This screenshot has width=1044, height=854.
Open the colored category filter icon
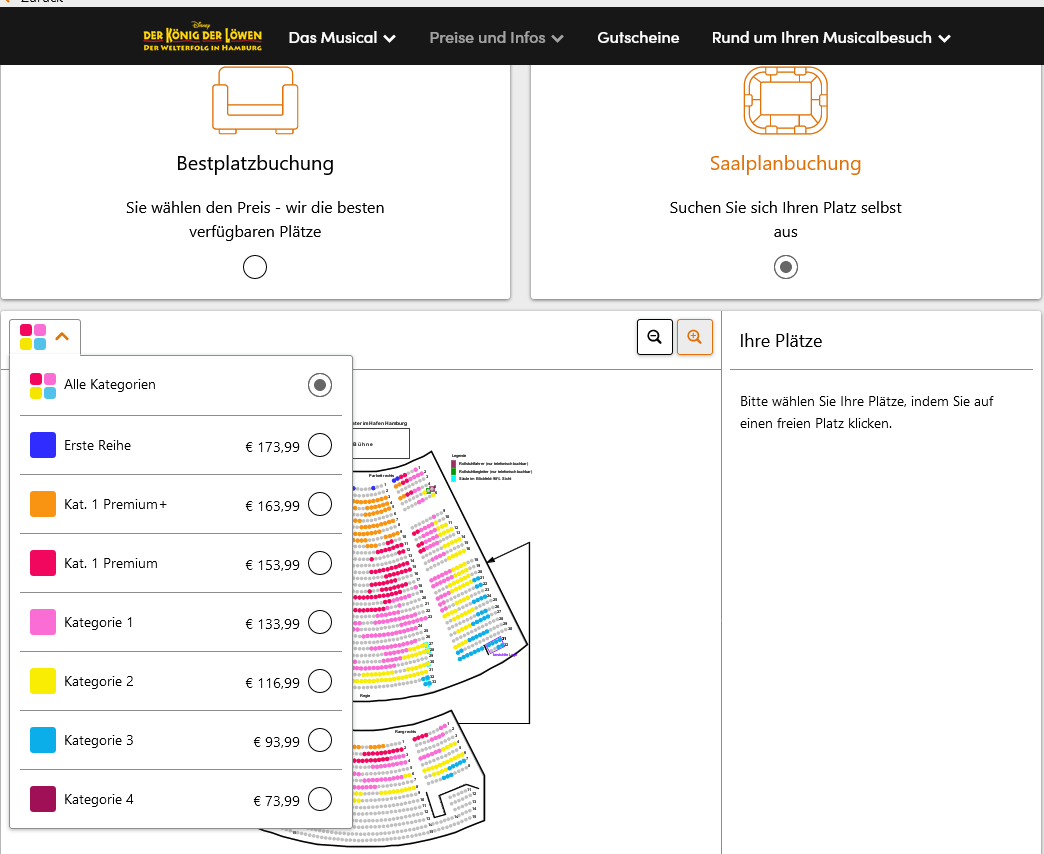tap(33, 337)
